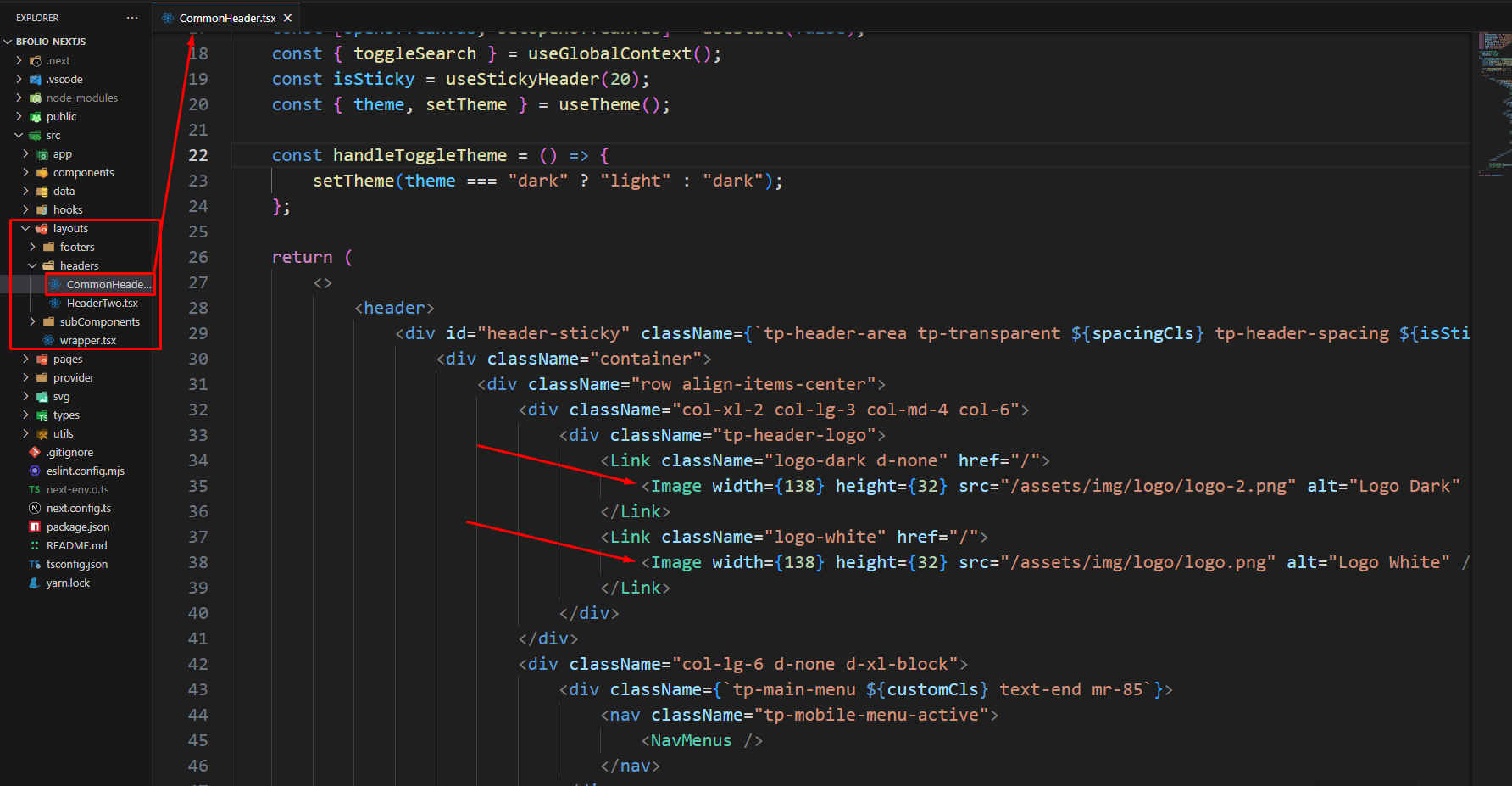The height and width of the screenshot is (786, 1512).
Task: Click line number 22 in the gutter
Action: (198, 156)
